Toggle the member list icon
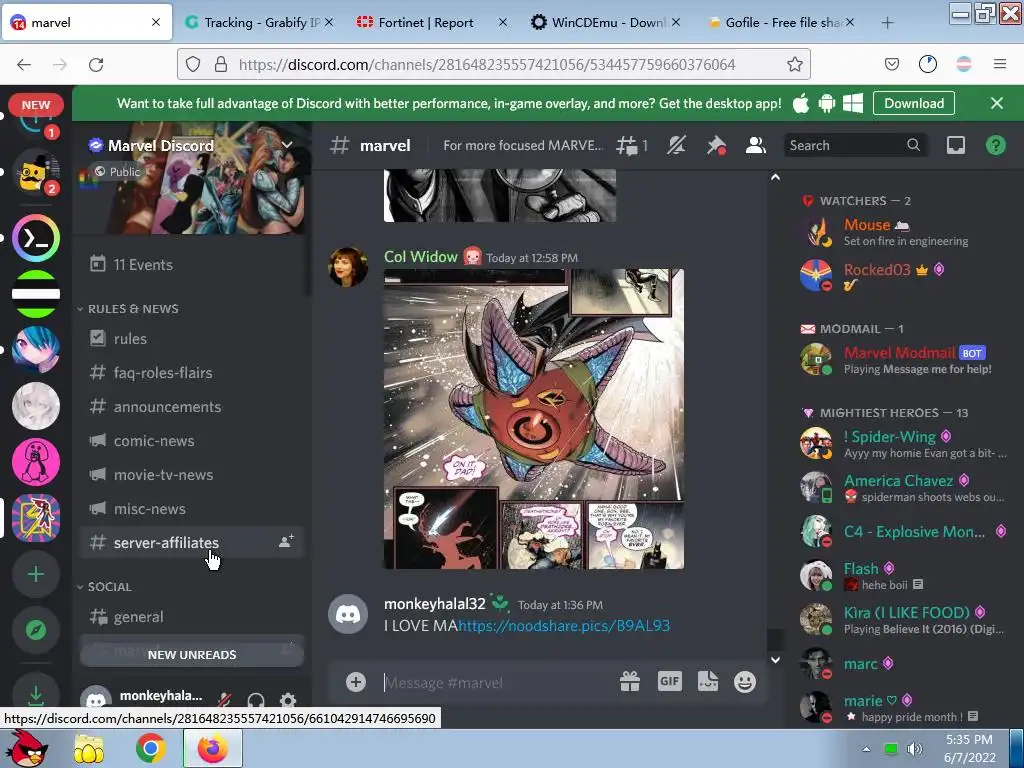Image resolution: width=1024 pixels, height=768 pixels. point(756,145)
